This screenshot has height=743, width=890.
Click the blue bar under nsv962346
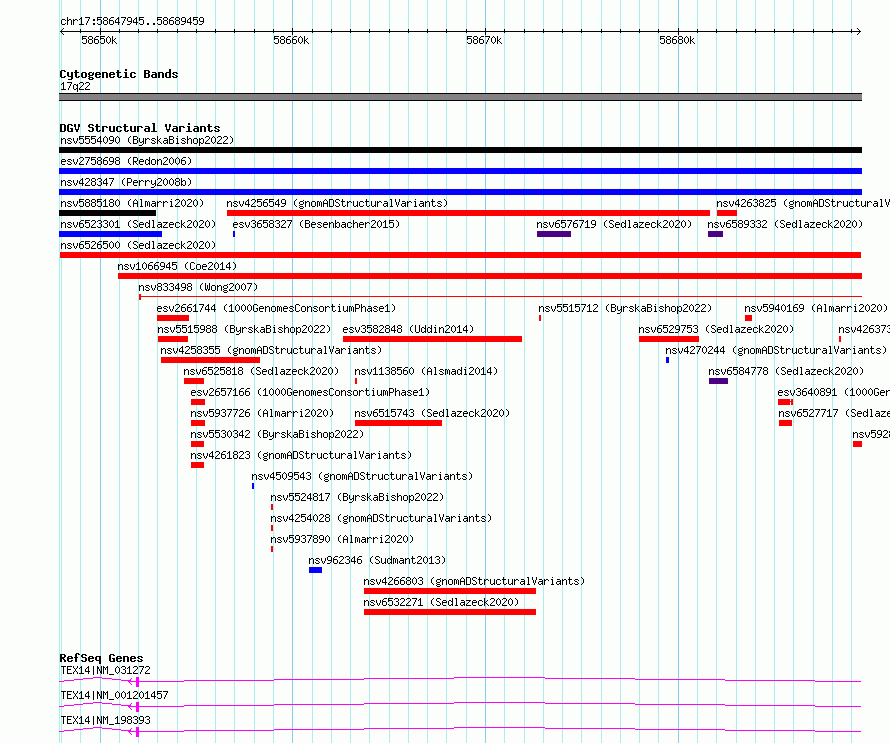316,570
